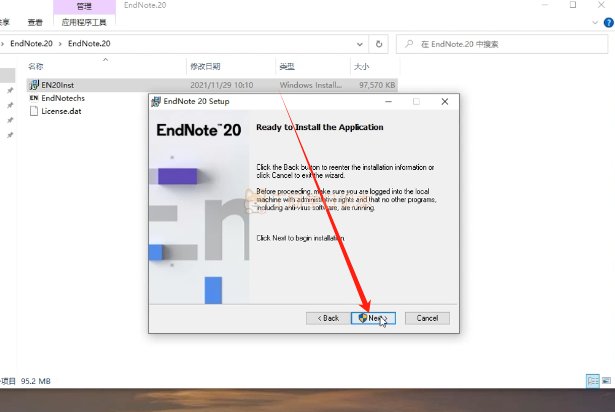
Task: Click search box for EndNote.20 folder
Action: 502,44
